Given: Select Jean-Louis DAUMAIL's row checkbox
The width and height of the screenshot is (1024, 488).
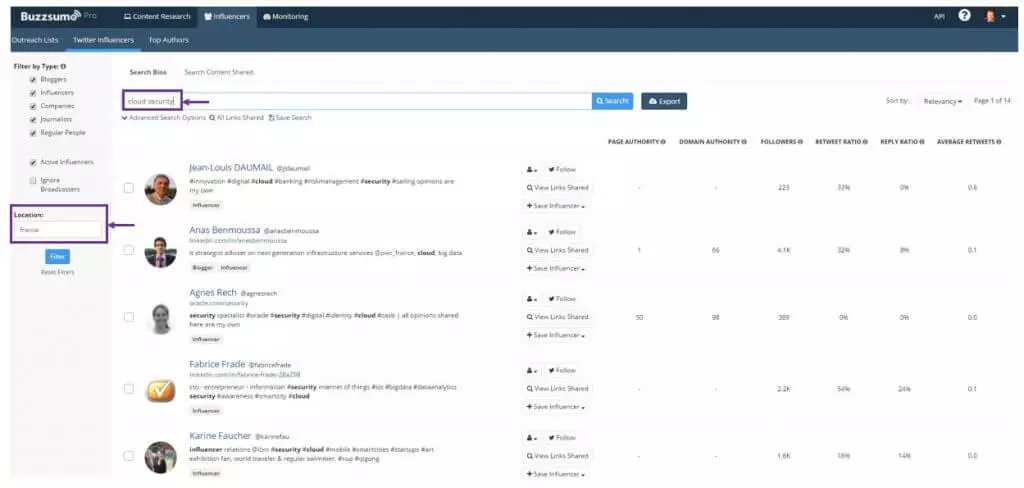Looking at the screenshot, I should [x=129, y=187].
